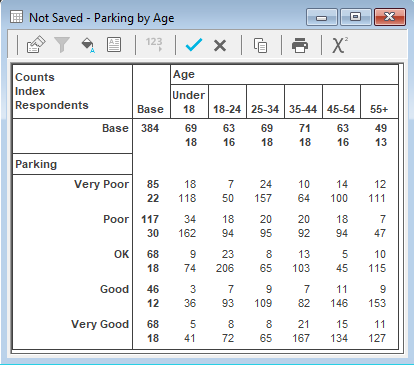Click the index value 167 in the Very Good row
The height and width of the screenshot is (365, 414).
tap(301, 338)
